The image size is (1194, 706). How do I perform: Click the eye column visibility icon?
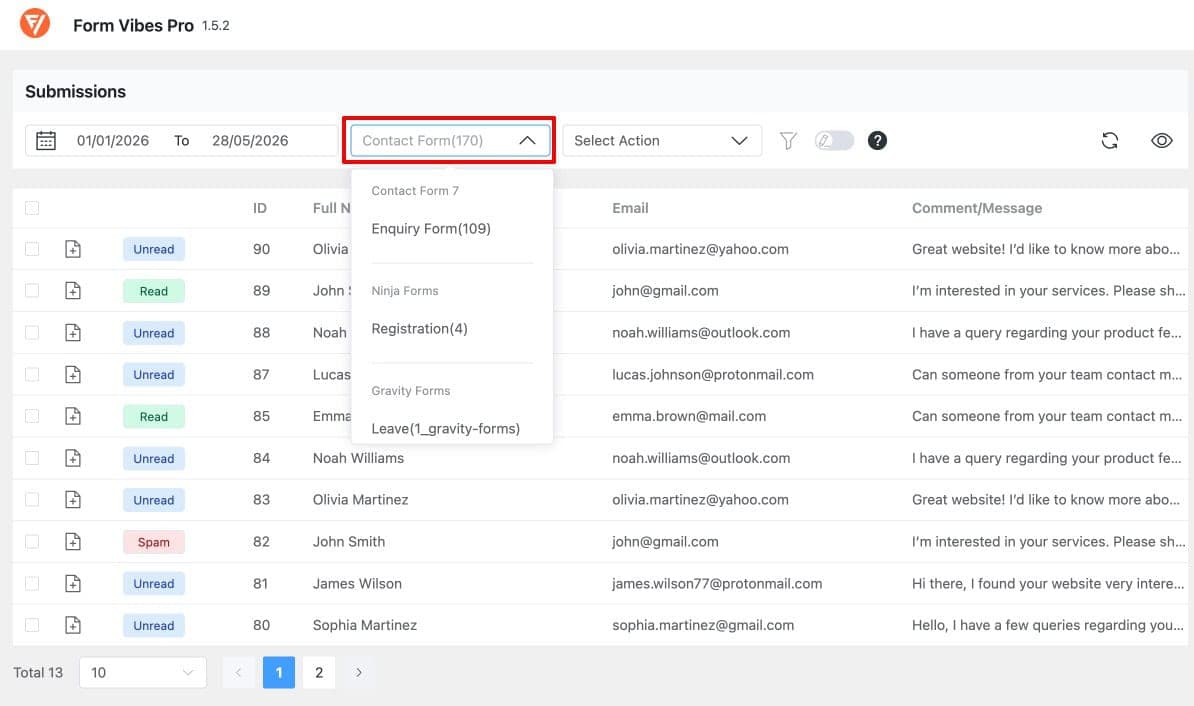(1161, 140)
